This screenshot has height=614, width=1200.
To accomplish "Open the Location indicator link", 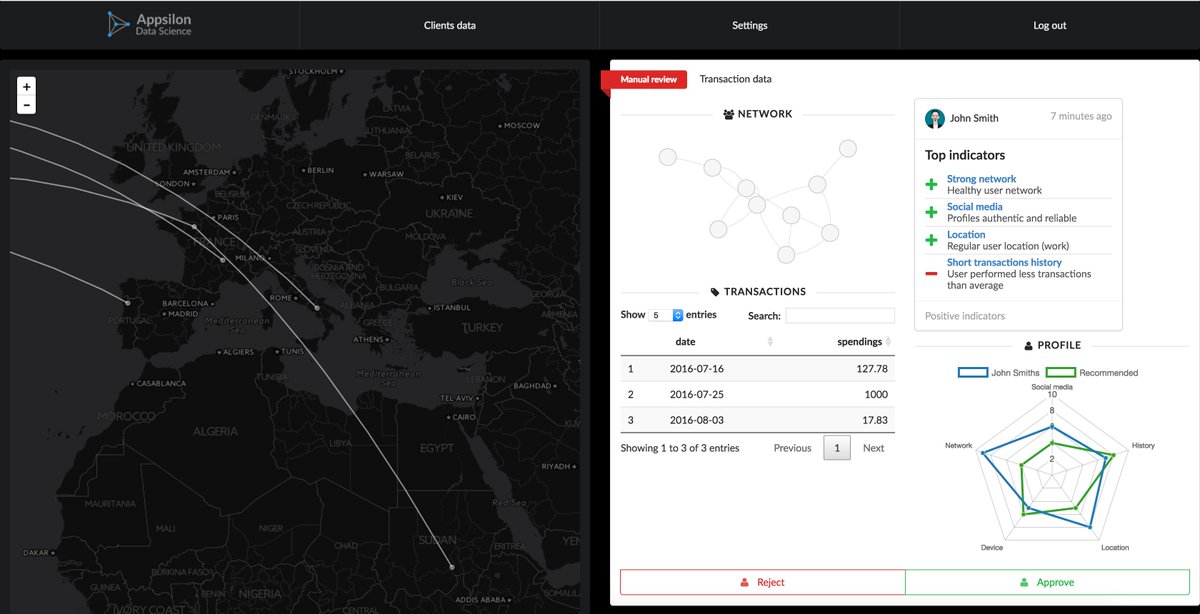I will [966, 235].
